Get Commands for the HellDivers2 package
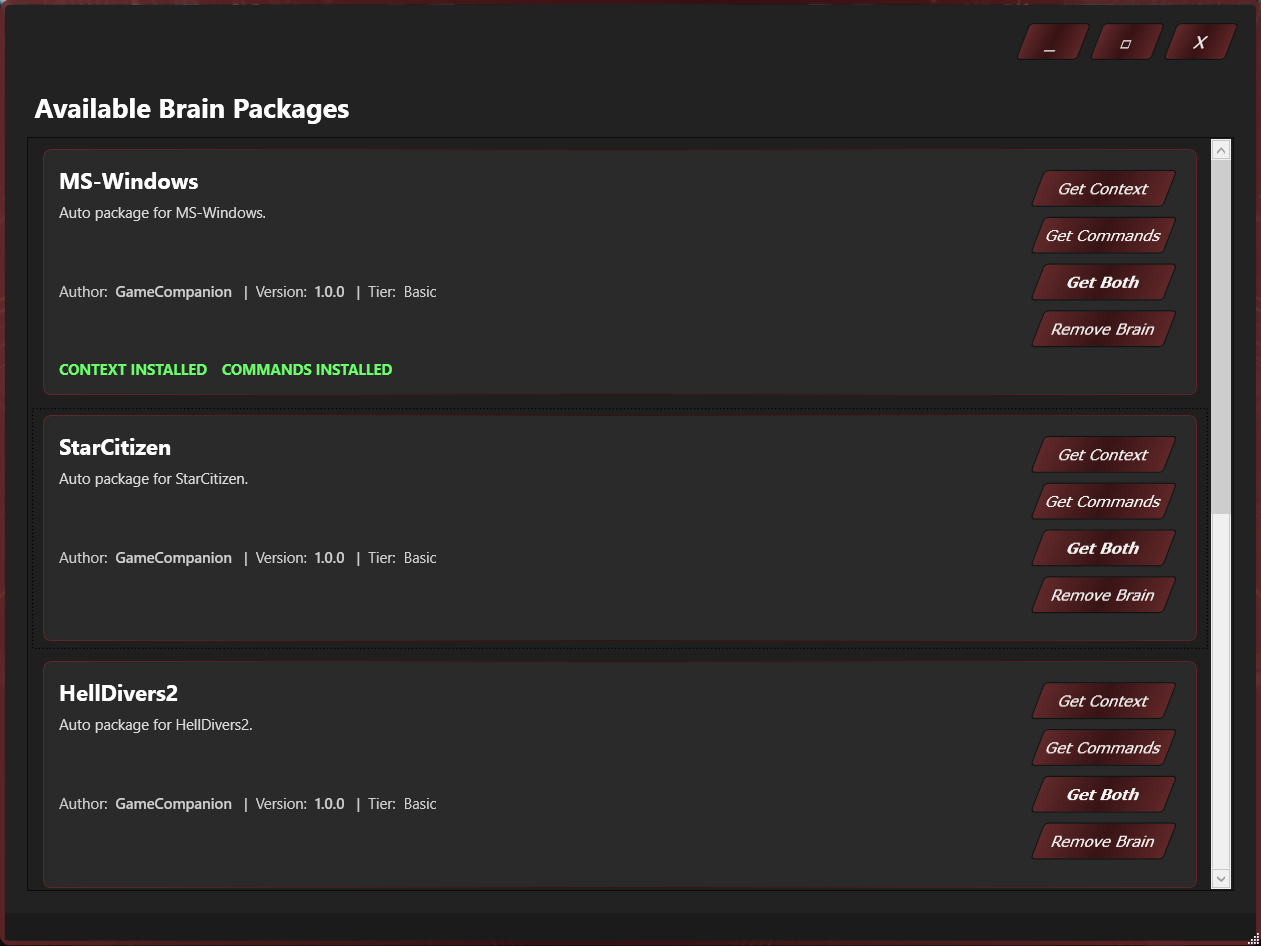The width and height of the screenshot is (1261, 946). [x=1103, y=748]
